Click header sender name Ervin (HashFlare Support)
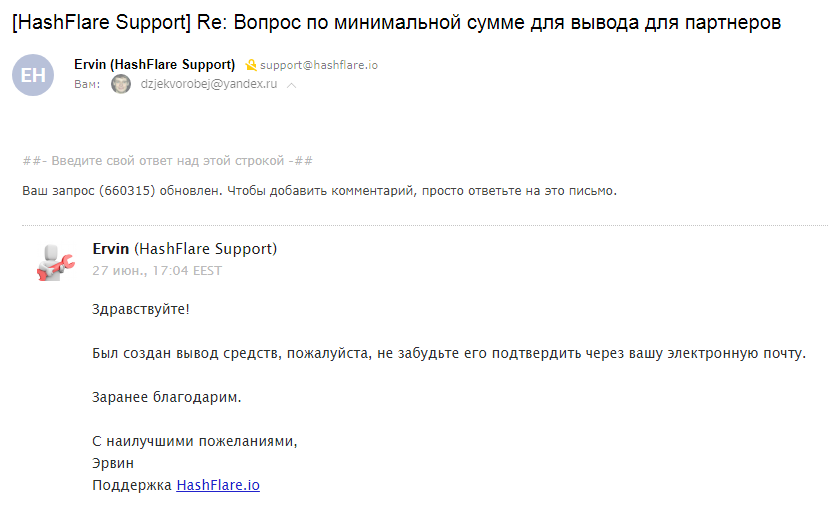The height and width of the screenshot is (507, 829). [x=154, y=64]
